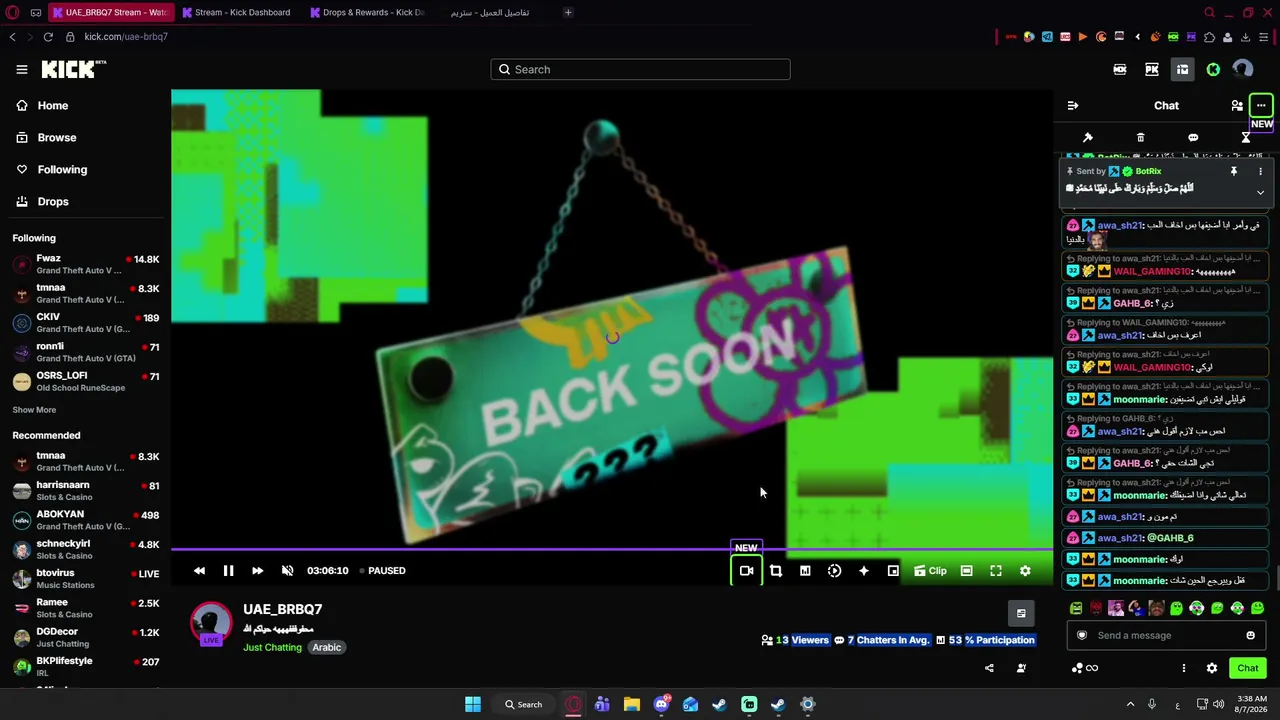Screen dimensions: 1280x720
Task: Open the chat vertical dots menu
Action: (x=1184, y=668)
